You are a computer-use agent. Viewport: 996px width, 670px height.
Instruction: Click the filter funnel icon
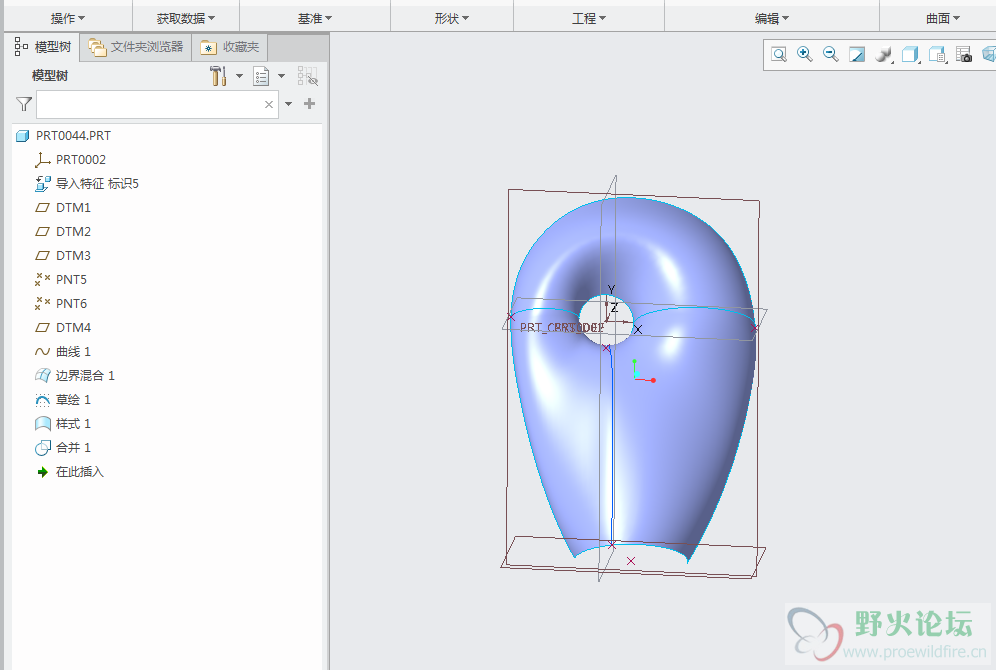pos(24,104)
